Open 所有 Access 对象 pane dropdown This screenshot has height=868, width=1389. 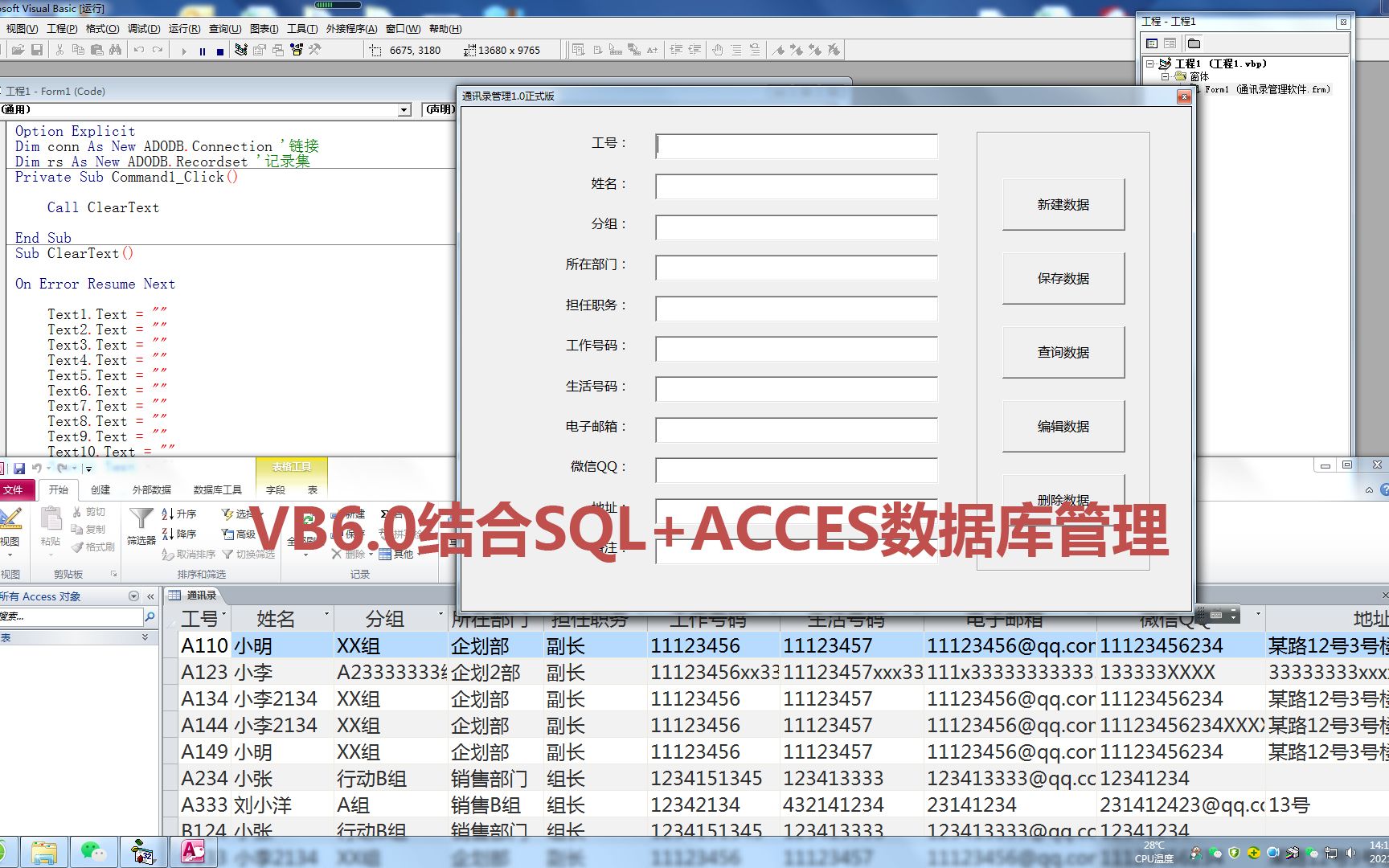point(133,596)
